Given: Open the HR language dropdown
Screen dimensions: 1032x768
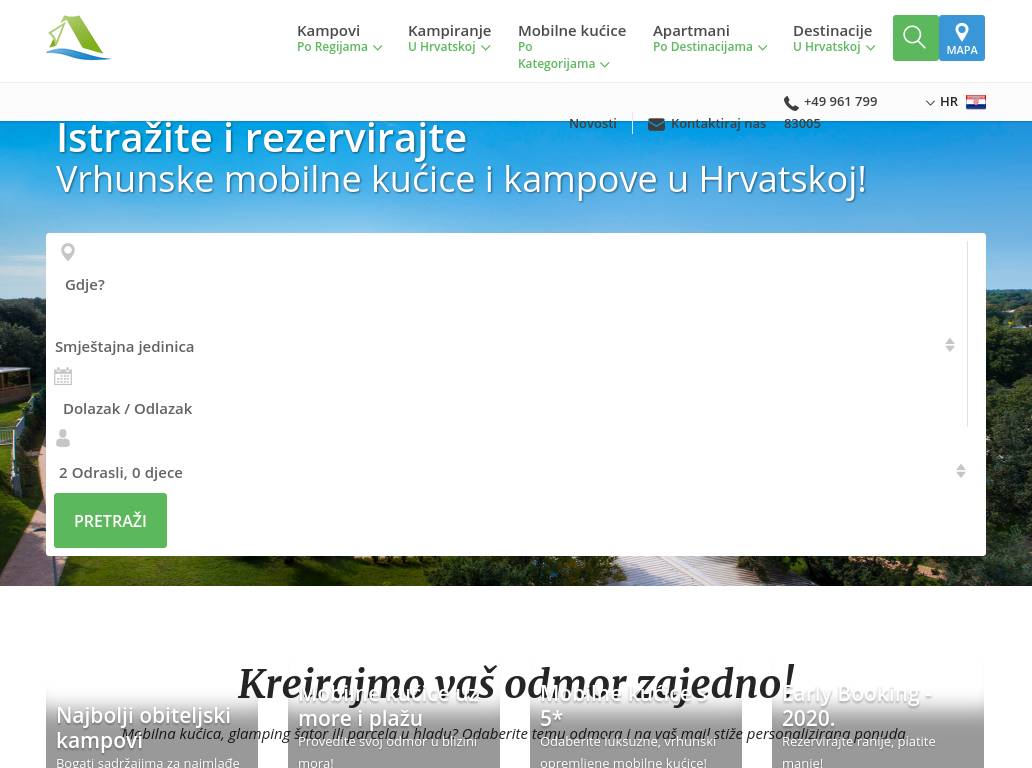Looking at the screenshot, I should click(942, 102).
